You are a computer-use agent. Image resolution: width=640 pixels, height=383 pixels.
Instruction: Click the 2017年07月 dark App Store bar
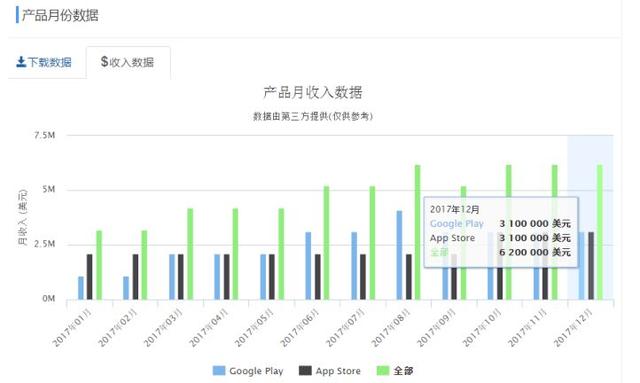click(363, 277)
